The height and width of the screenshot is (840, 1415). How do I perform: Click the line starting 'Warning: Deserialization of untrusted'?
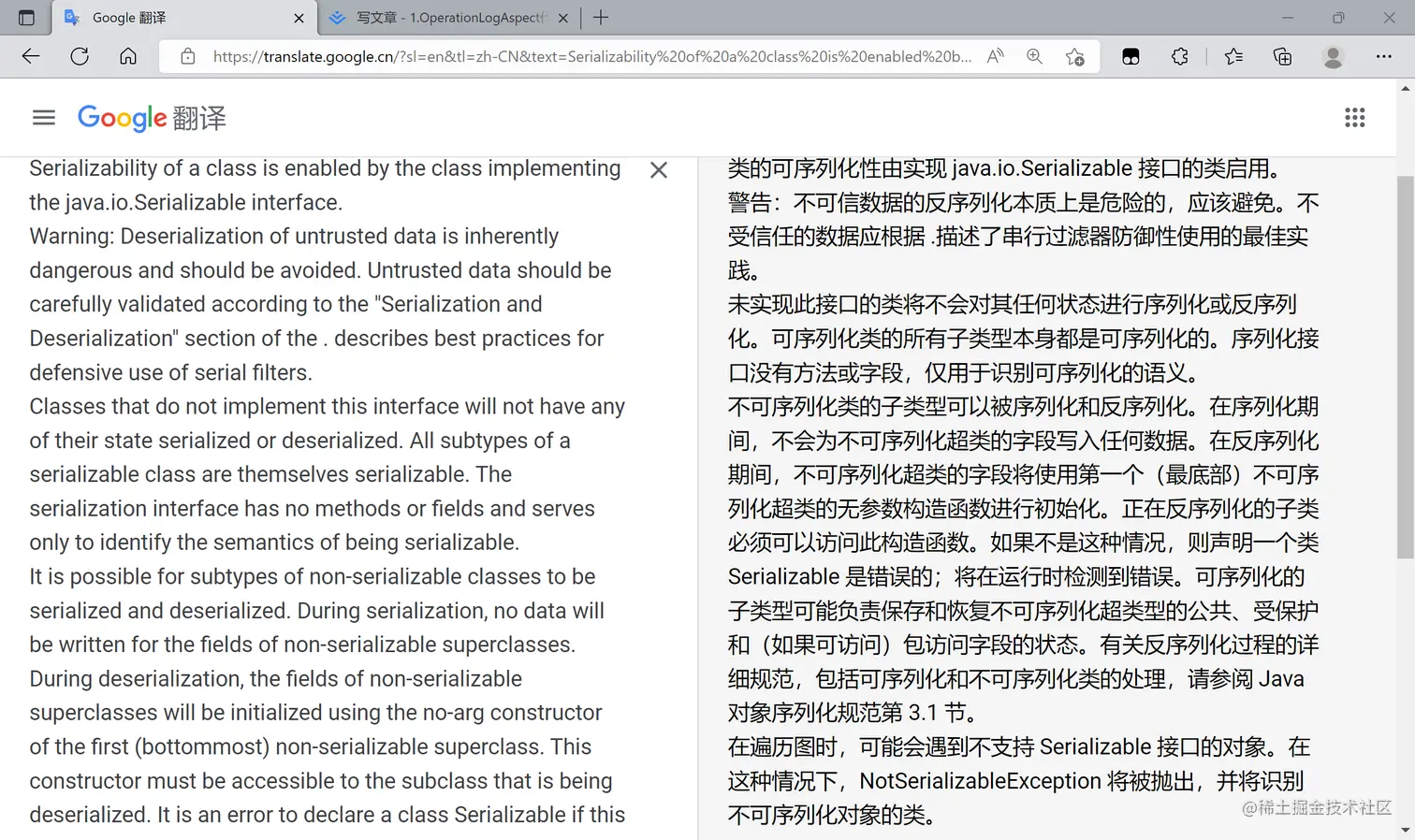coord(294,237)
